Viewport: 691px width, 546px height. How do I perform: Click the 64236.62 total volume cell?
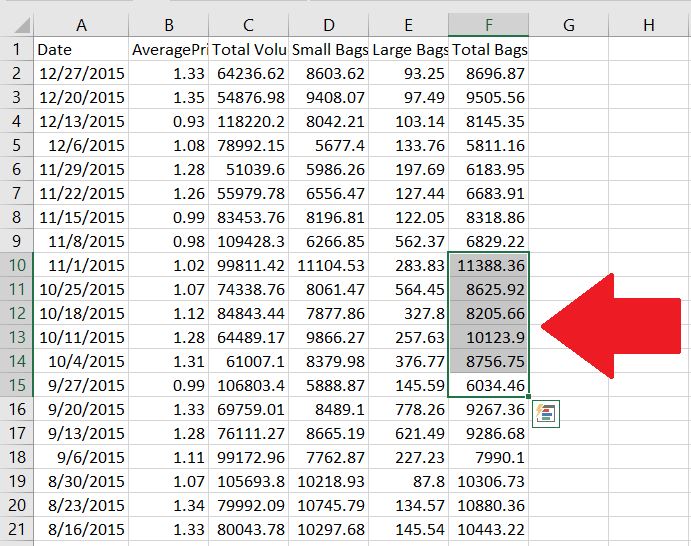point(248,73)
